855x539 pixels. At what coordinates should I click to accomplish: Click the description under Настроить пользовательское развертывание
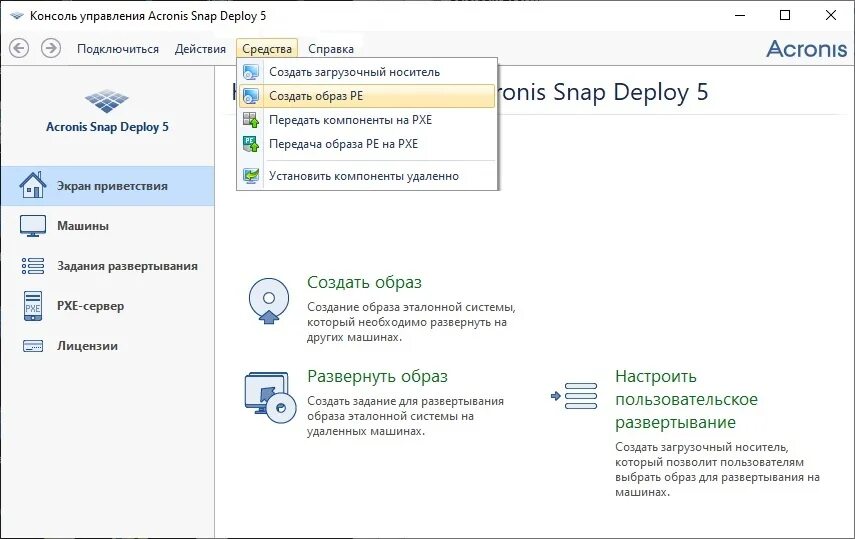(x=718, y=469)
